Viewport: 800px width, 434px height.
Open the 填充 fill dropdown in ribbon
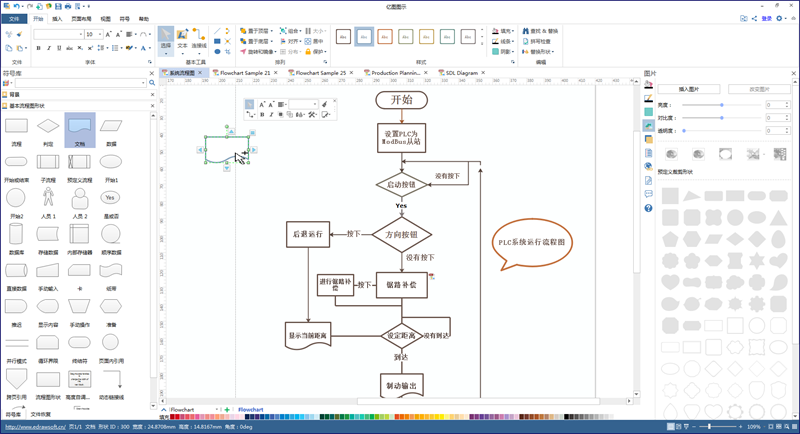[x=503, y=31]
